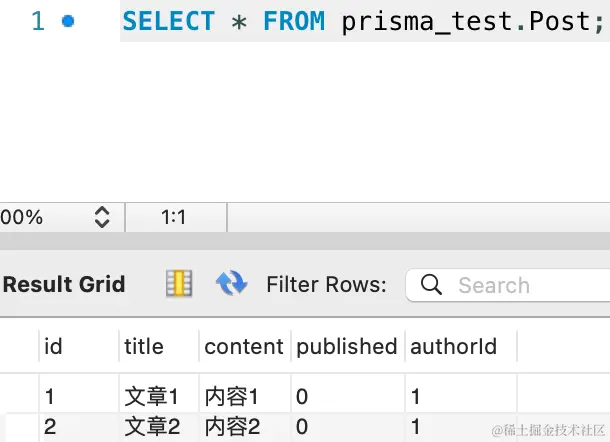Click the published value 0 in row 1
This screenshot has width=610, height=442.
[302, 397]
